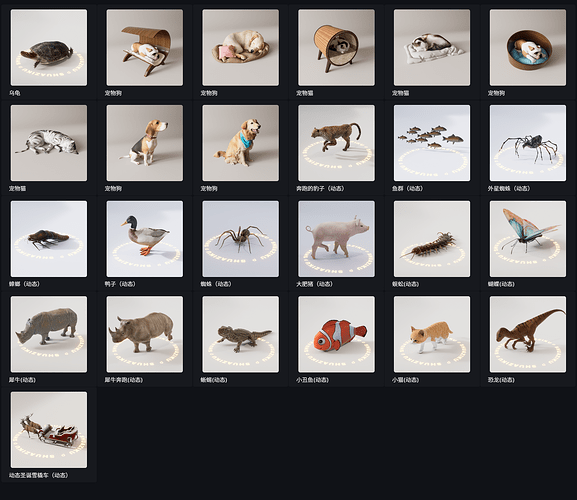Screen dimensions: 577x500
Task: Click the label '小丑鱼(动态)'
Action: point(312,380)
